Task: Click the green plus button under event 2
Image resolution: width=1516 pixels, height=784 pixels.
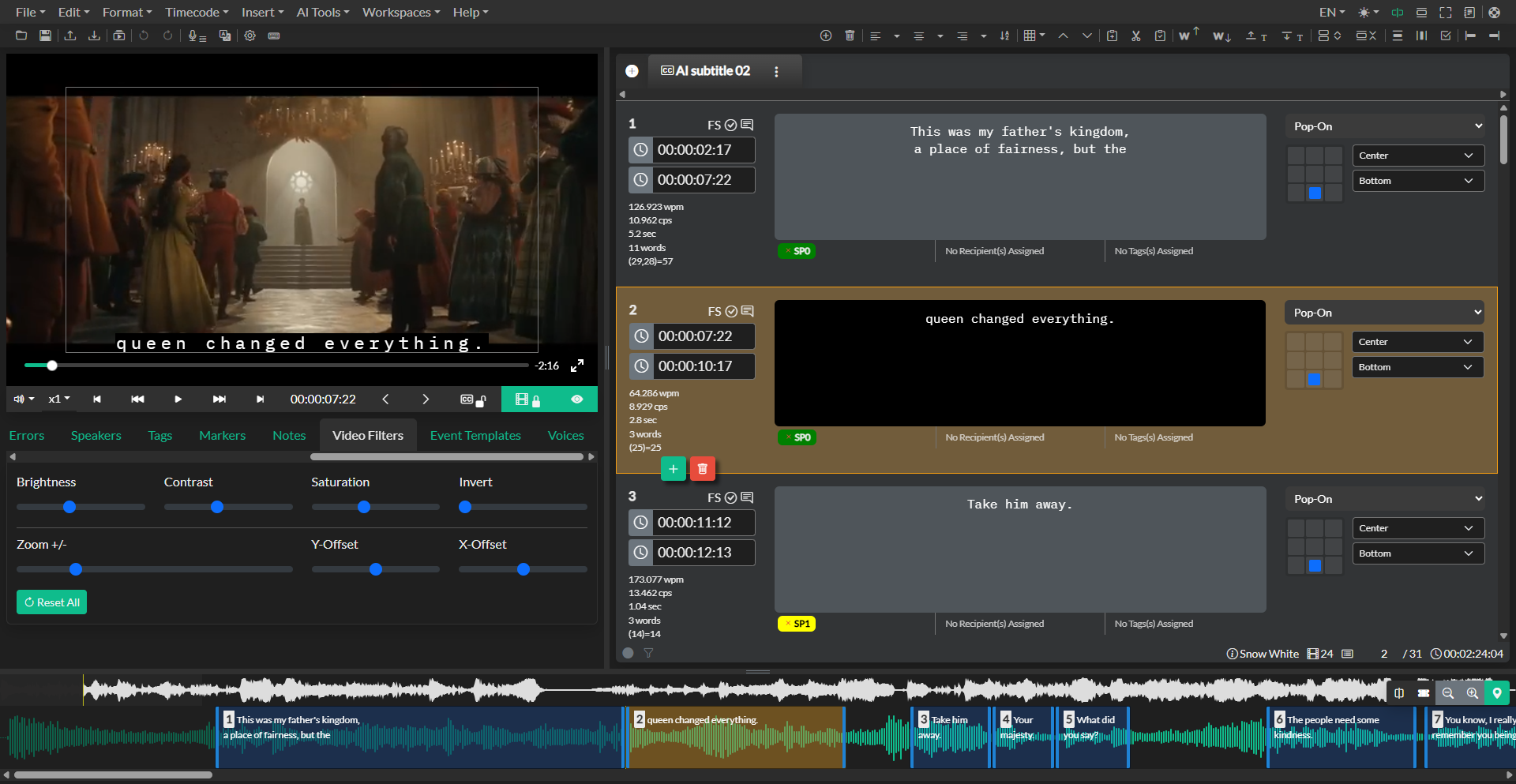Action: (673, 468)
